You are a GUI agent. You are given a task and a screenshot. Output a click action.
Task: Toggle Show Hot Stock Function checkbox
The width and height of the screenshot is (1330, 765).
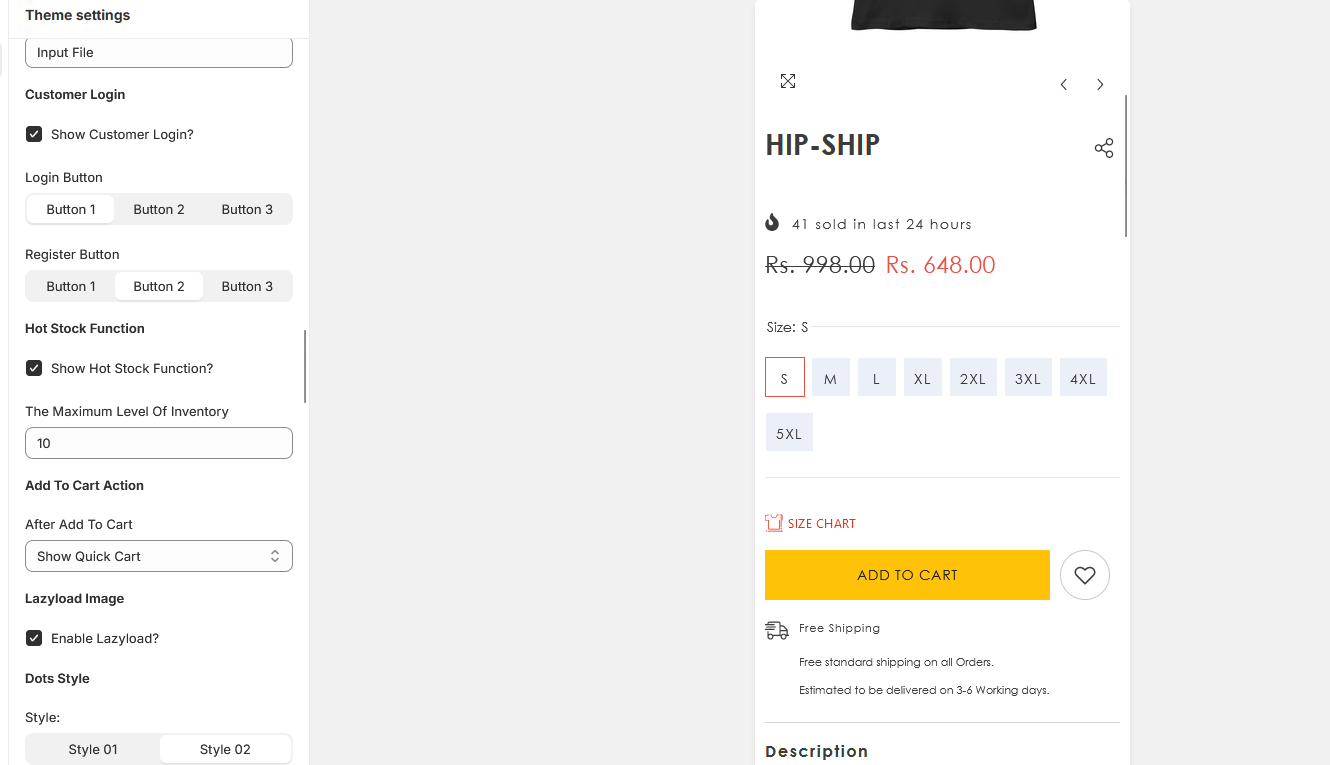(x=34, y=368)
